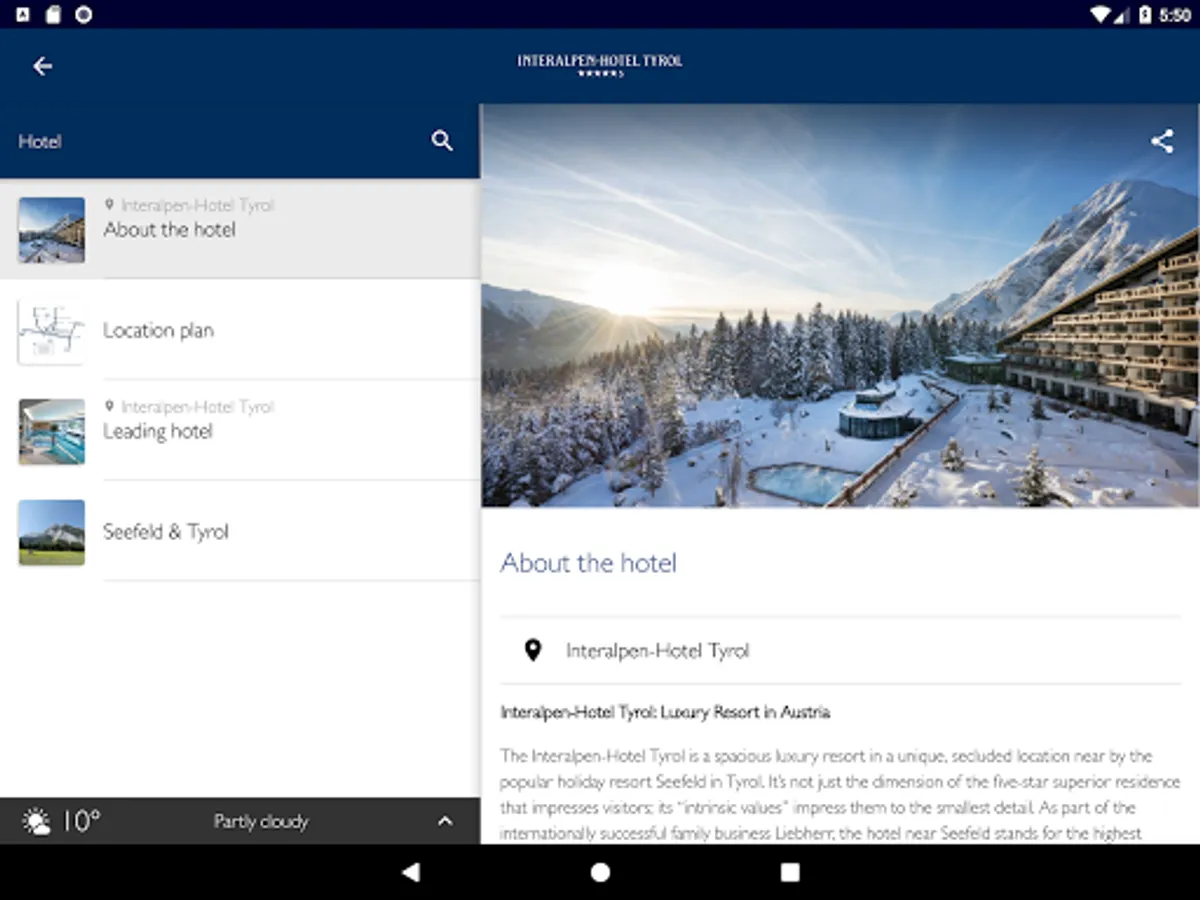The width and height of the screenshot is (1200, 900).
Task: Tap the Android recent apps button
Action: [790, 872]
